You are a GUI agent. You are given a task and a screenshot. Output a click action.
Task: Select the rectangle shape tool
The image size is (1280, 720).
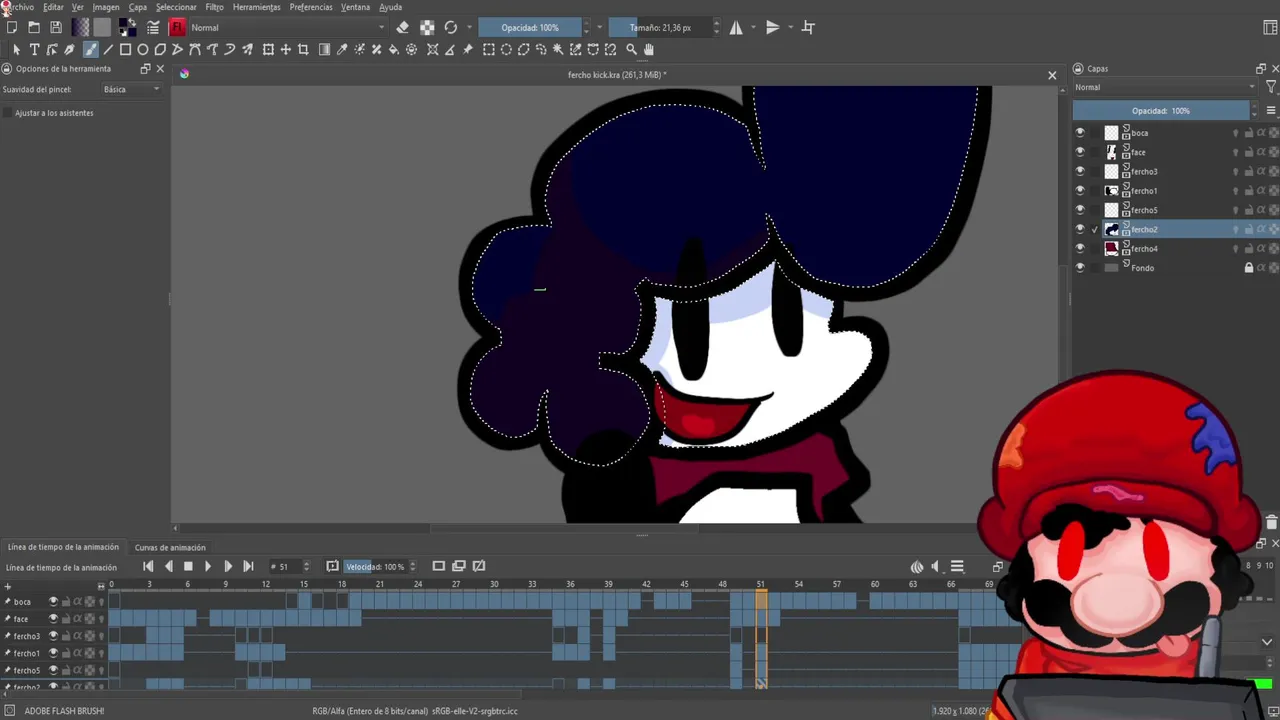[x=125, y=49]
